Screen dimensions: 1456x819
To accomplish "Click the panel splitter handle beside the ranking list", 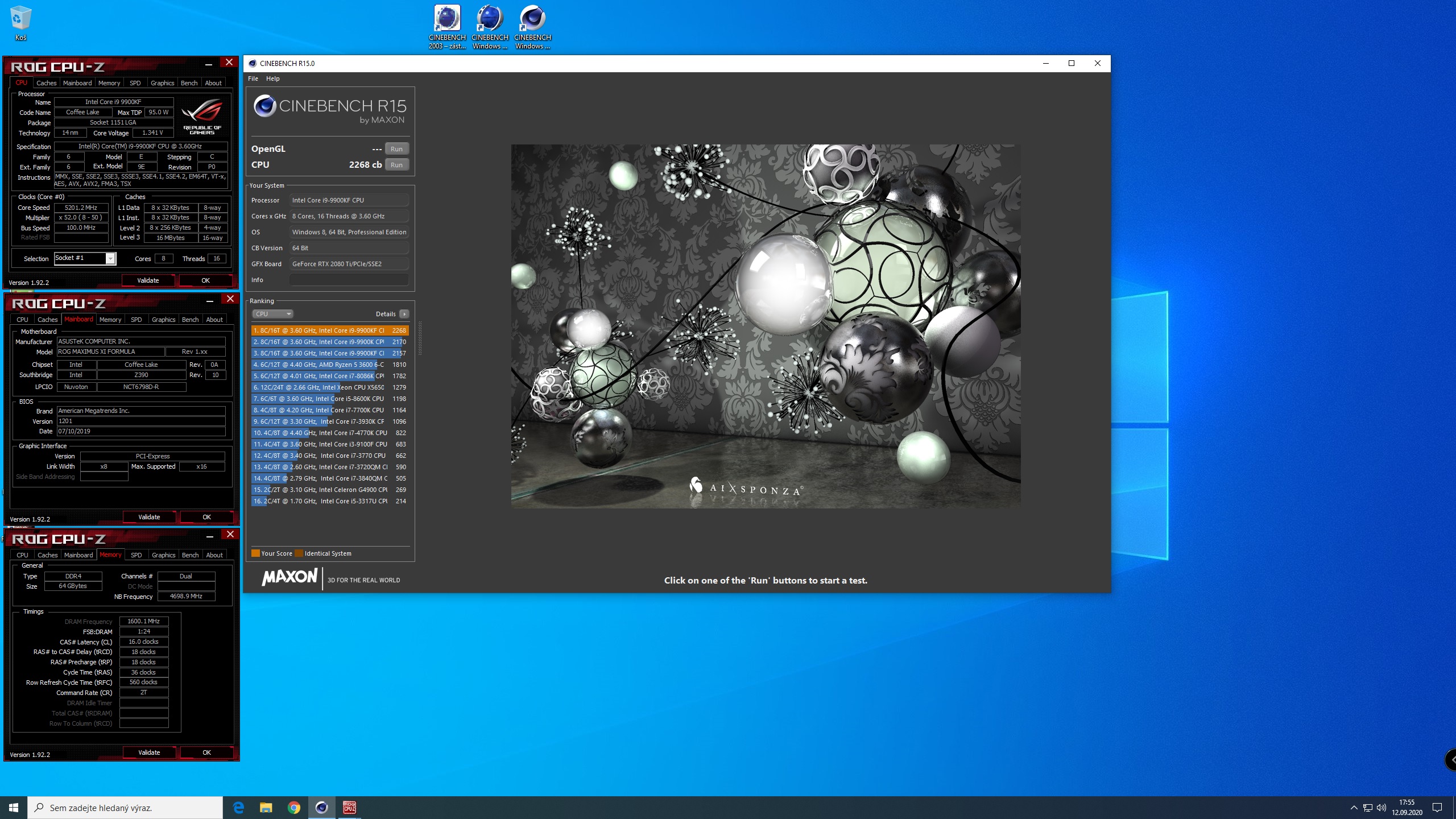I will (x=420, y=338).
